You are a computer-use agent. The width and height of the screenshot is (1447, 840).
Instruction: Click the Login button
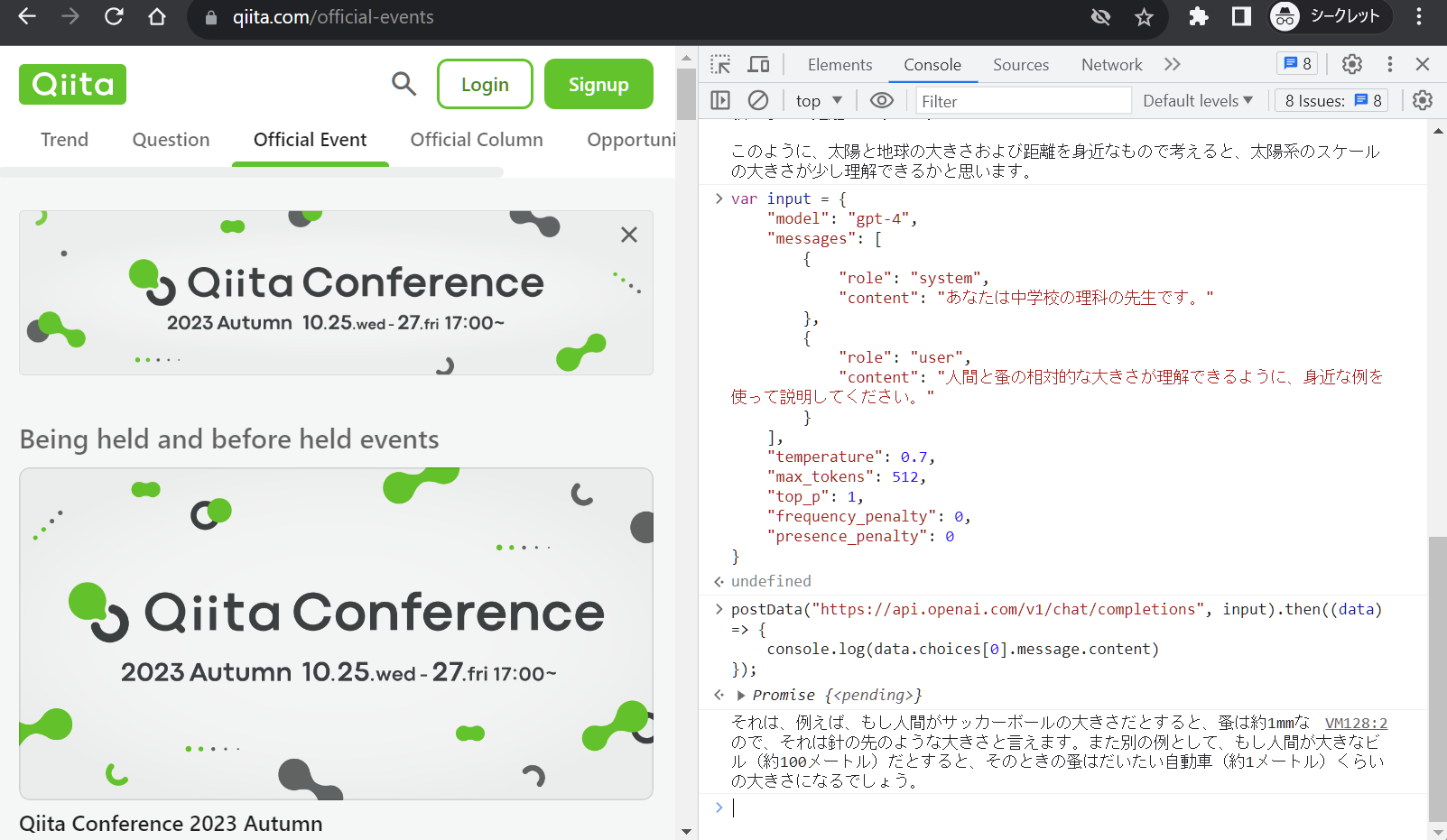coord(485,84)
